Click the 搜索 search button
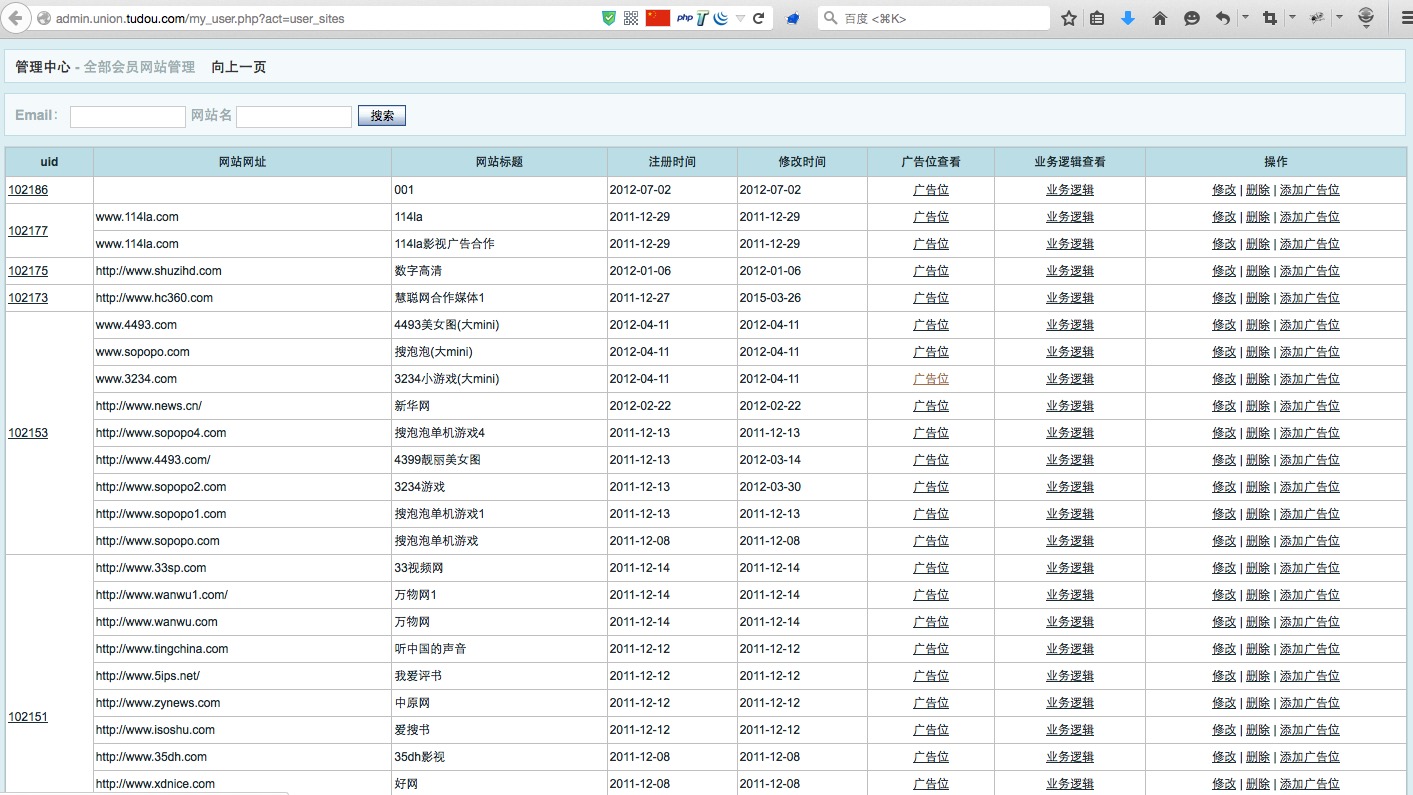The width and height of the screenshot is (1413, 795). tap(382, 116)
